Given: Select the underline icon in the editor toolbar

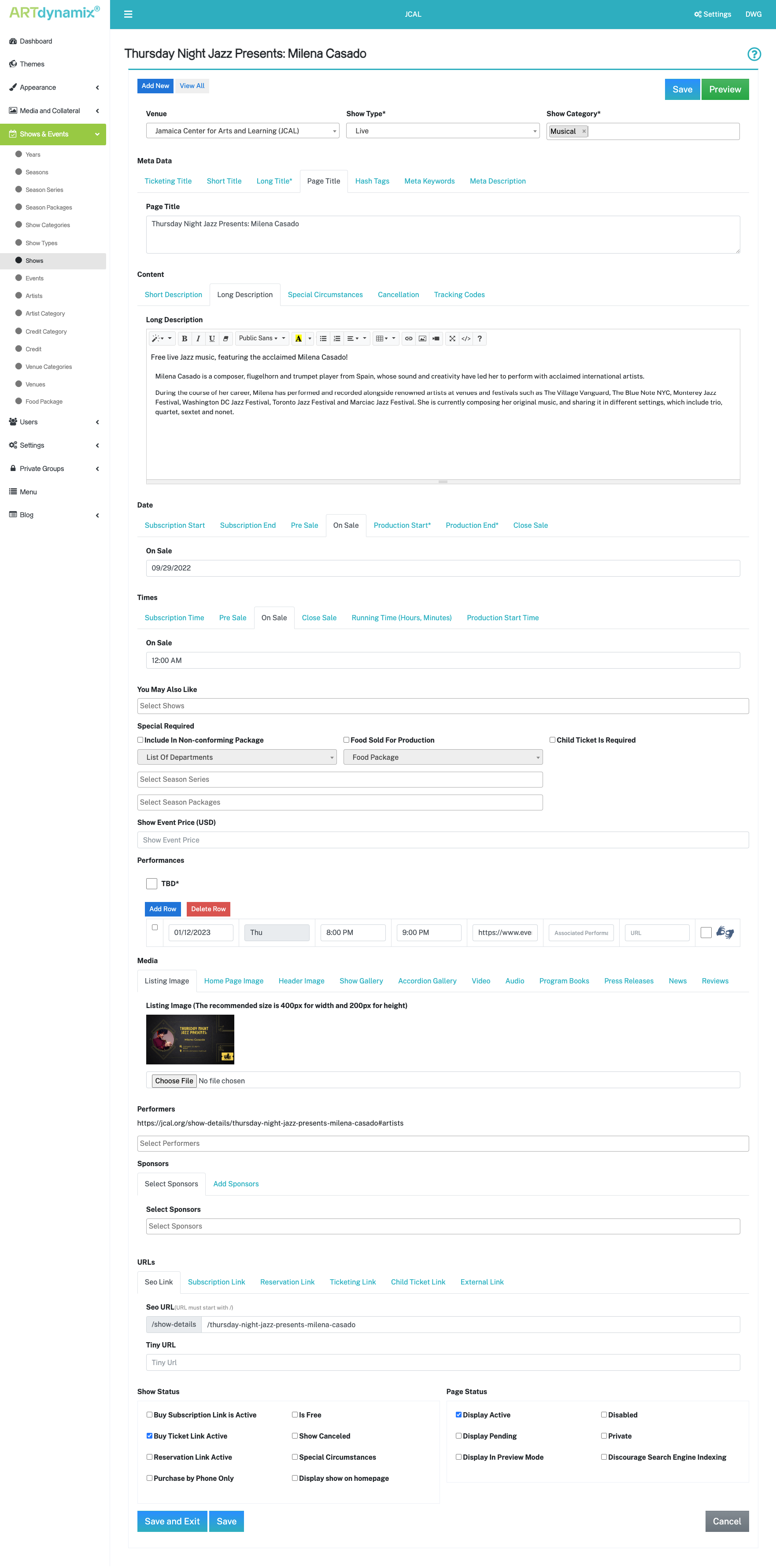Looking at the screenshot, I should tap(212, 339).
